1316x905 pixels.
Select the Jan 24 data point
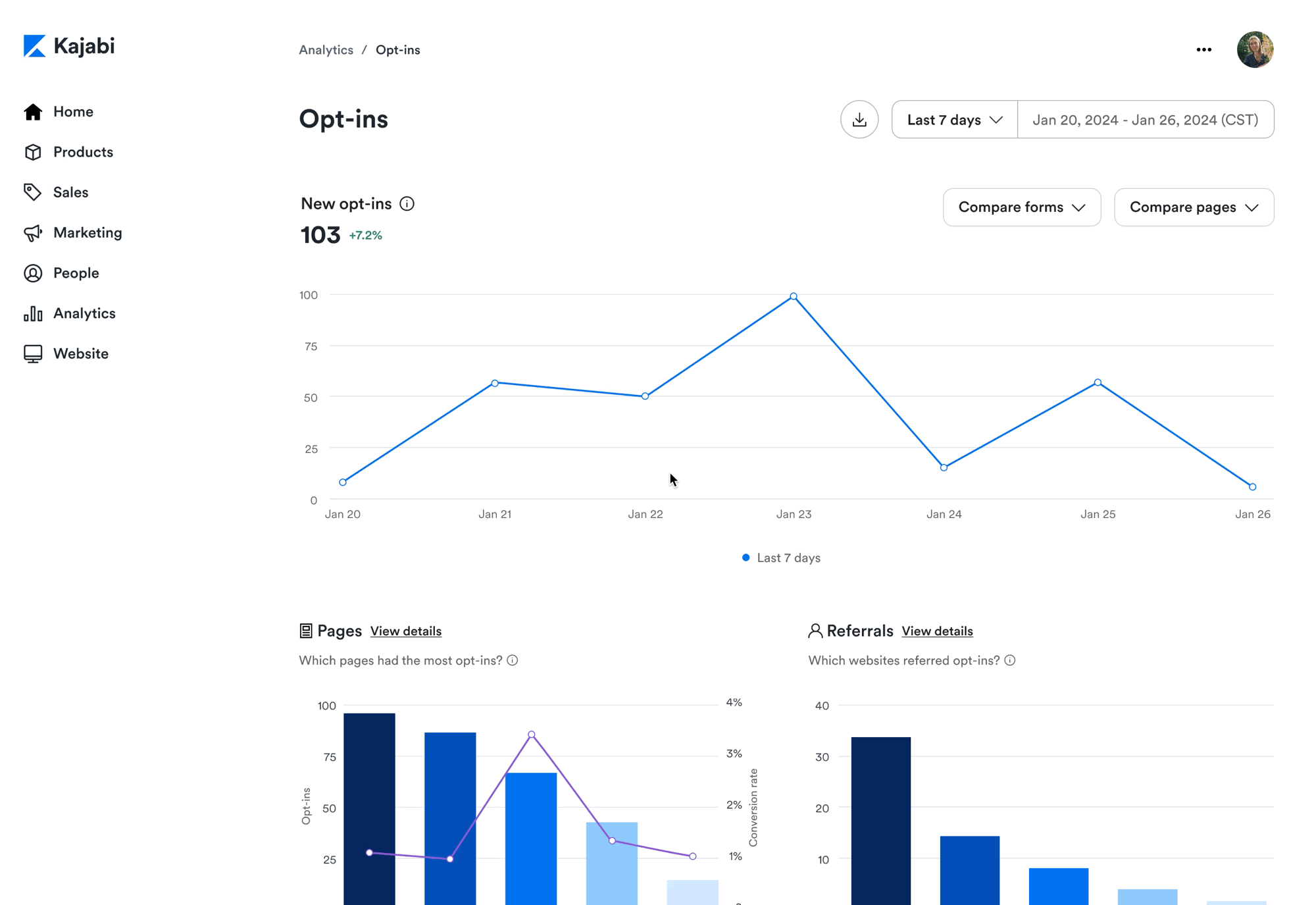click(944, 468)
